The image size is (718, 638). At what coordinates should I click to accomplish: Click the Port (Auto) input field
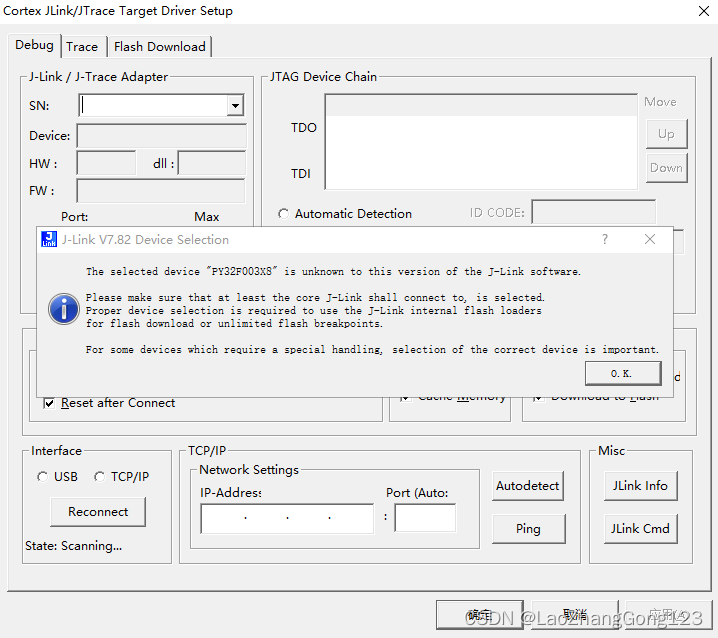[425, 518]
